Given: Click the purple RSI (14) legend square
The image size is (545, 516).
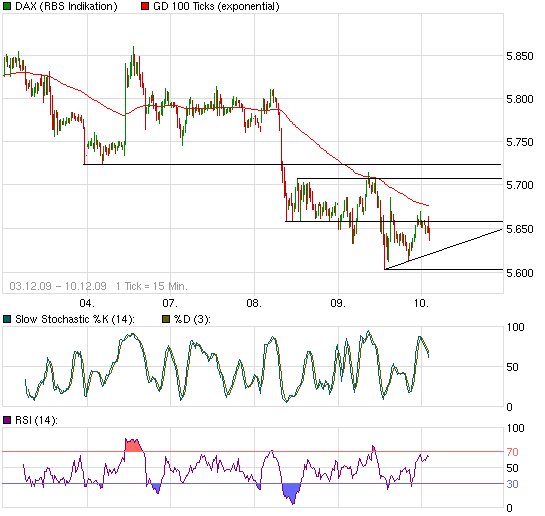Looking at the screenshot, I should (x=7, y=420).
